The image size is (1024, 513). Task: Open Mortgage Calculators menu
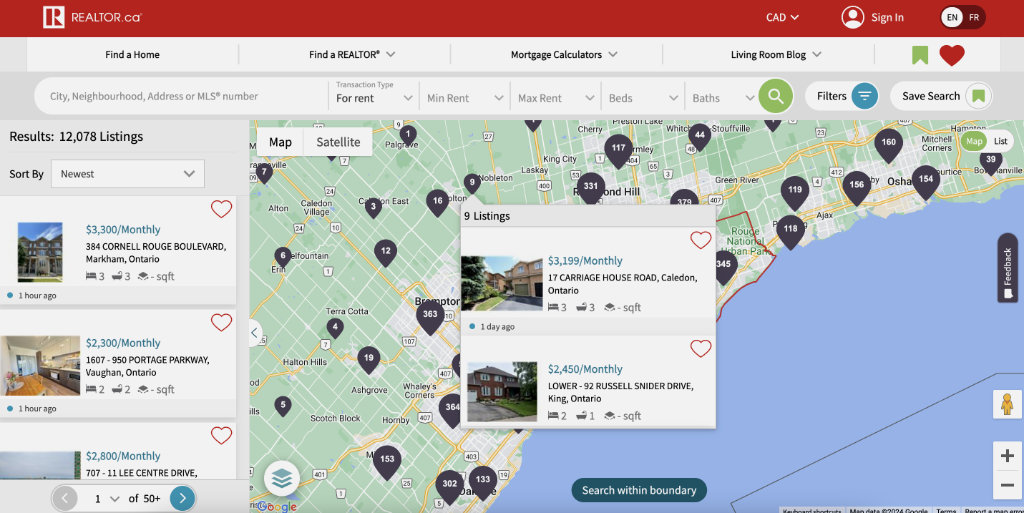coord(564,55)
